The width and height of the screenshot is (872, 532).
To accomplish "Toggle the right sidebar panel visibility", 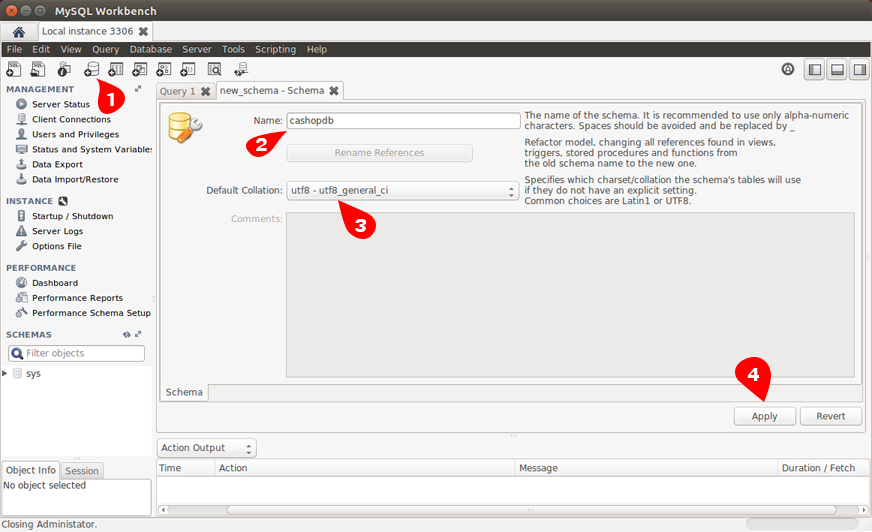I will coord(860,69).
